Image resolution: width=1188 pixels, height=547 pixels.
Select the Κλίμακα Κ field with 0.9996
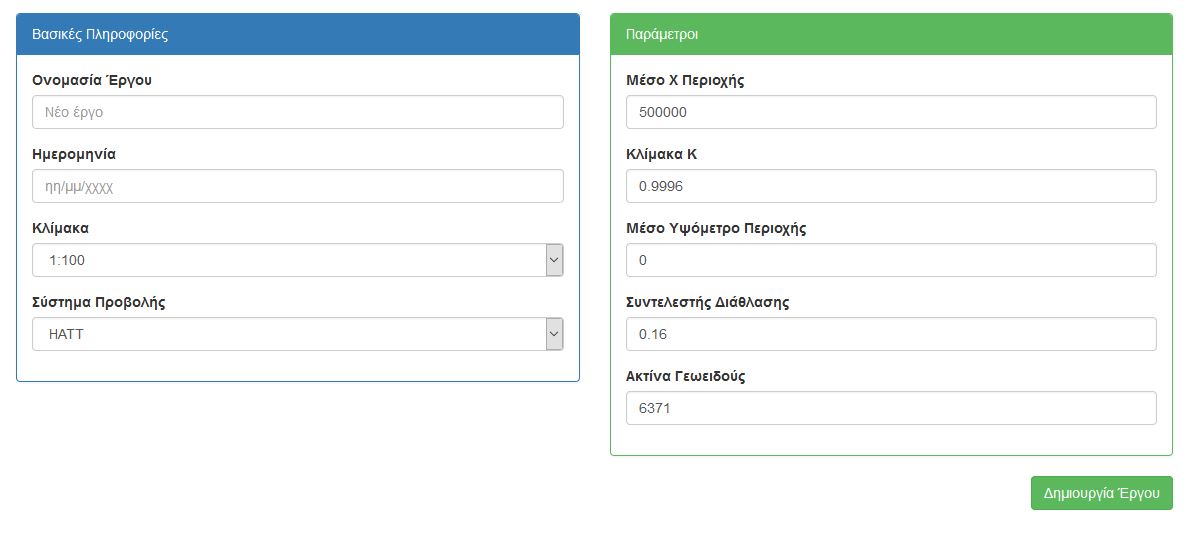click(x=891, y=186)
